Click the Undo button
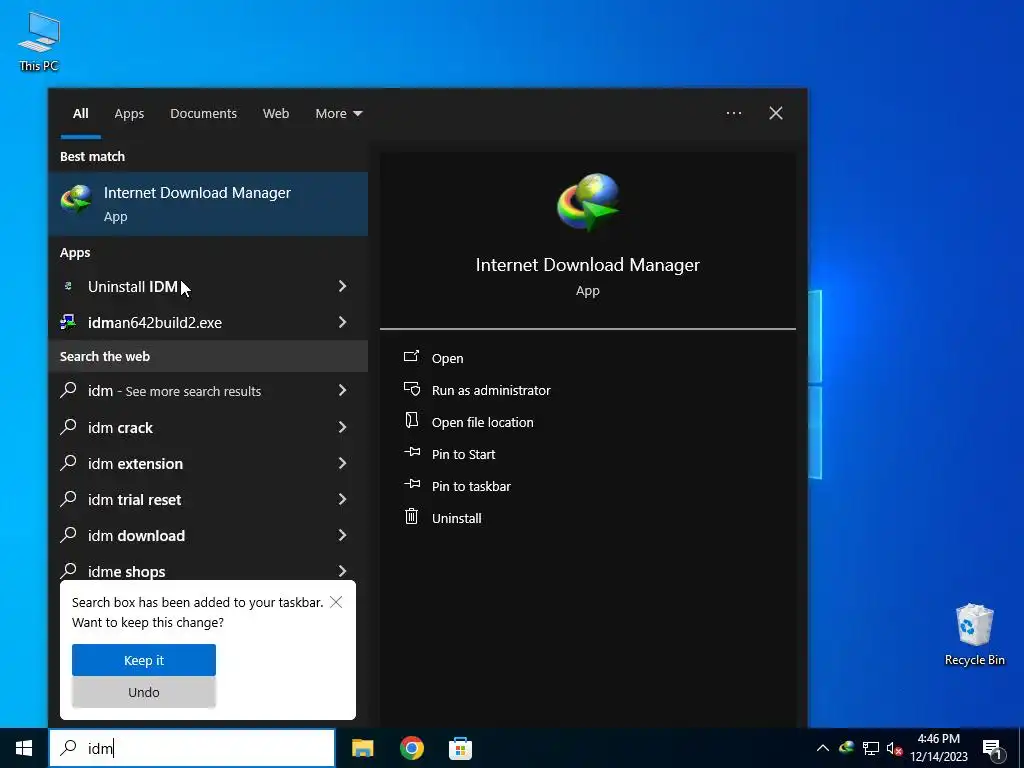The height and width of the screenshot is (768, 1024). tap(144, 692)
